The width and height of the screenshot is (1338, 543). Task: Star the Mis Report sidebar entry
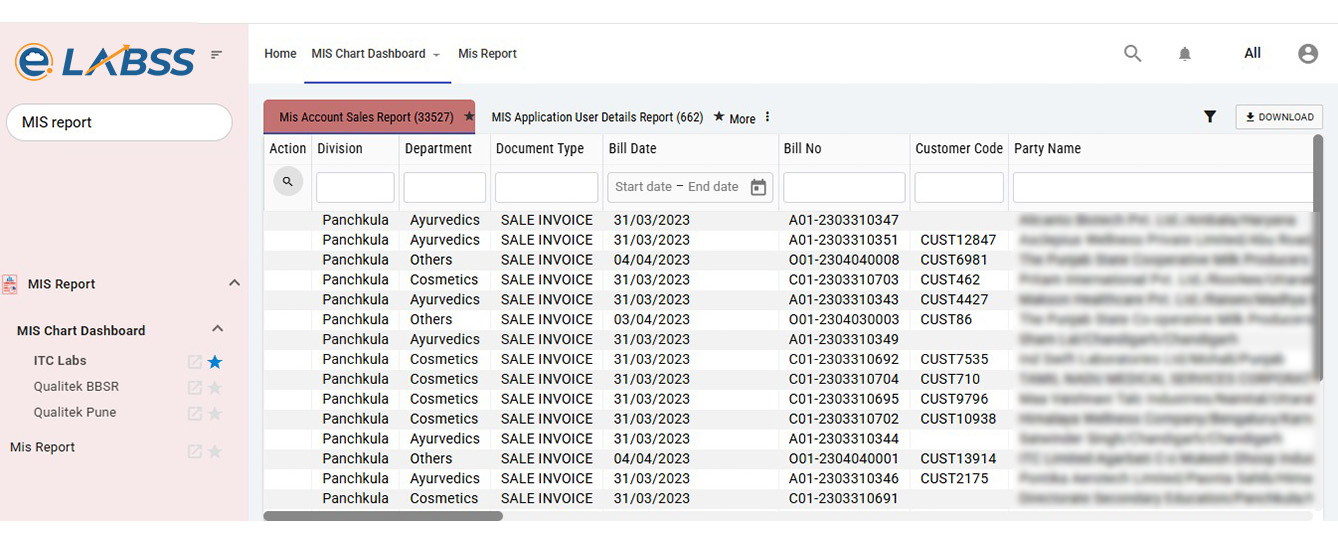pos(215,451)
